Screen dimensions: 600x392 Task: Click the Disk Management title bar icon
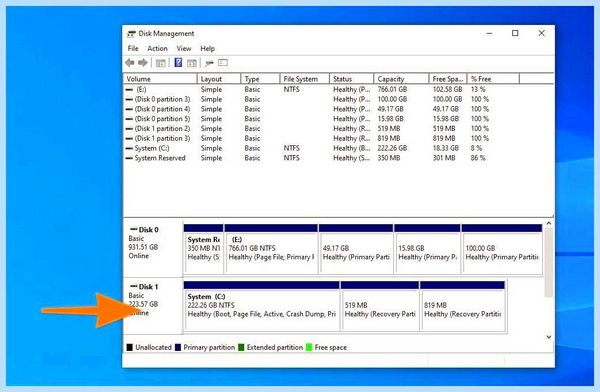(x=131, y=34)
